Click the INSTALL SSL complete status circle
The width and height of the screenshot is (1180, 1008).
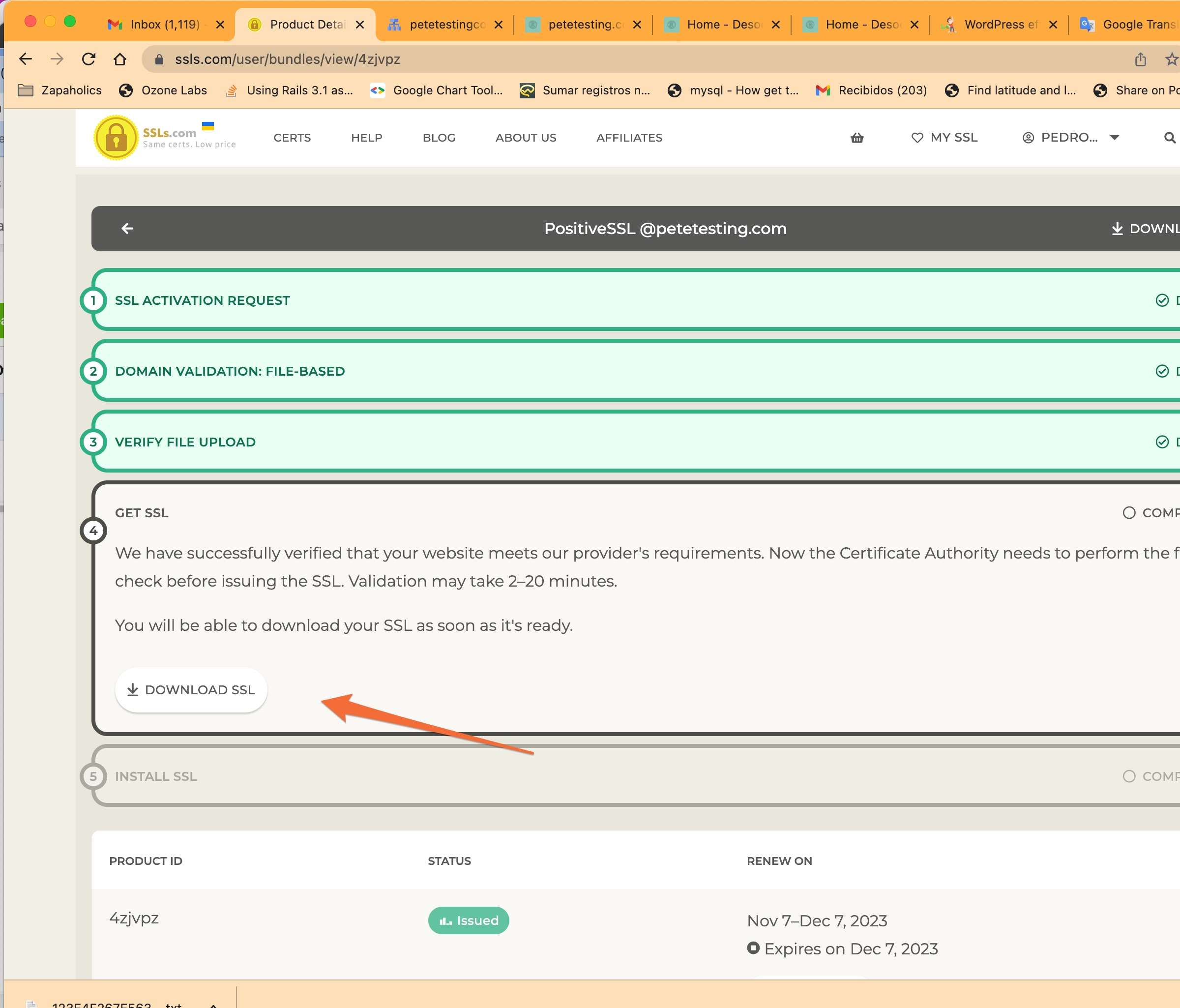click(x=1129, y=776)
